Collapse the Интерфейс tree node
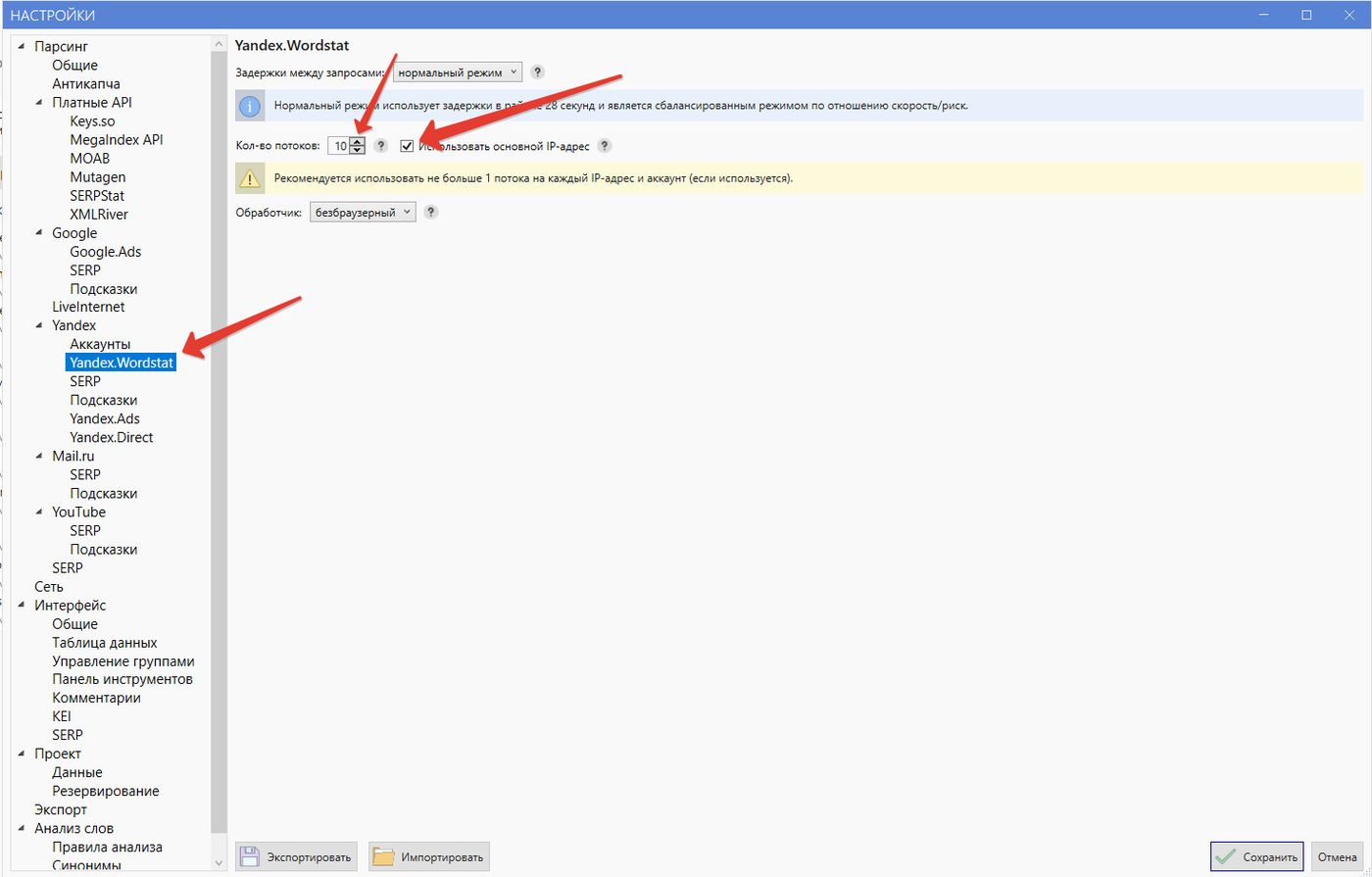The width and height of the screenshot is (1372, 877). coord(23,606)
